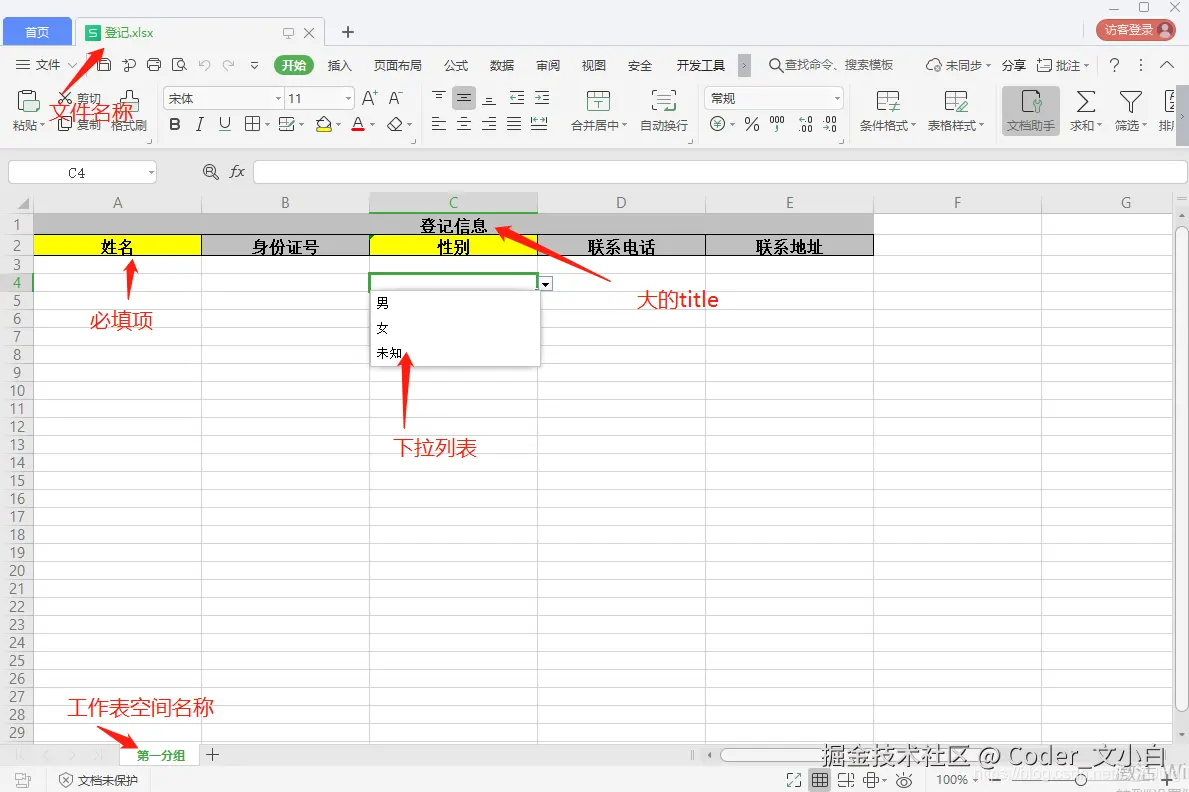The image size is (1189, 792).
Task: Align text to top
Action: coord(438,97)
